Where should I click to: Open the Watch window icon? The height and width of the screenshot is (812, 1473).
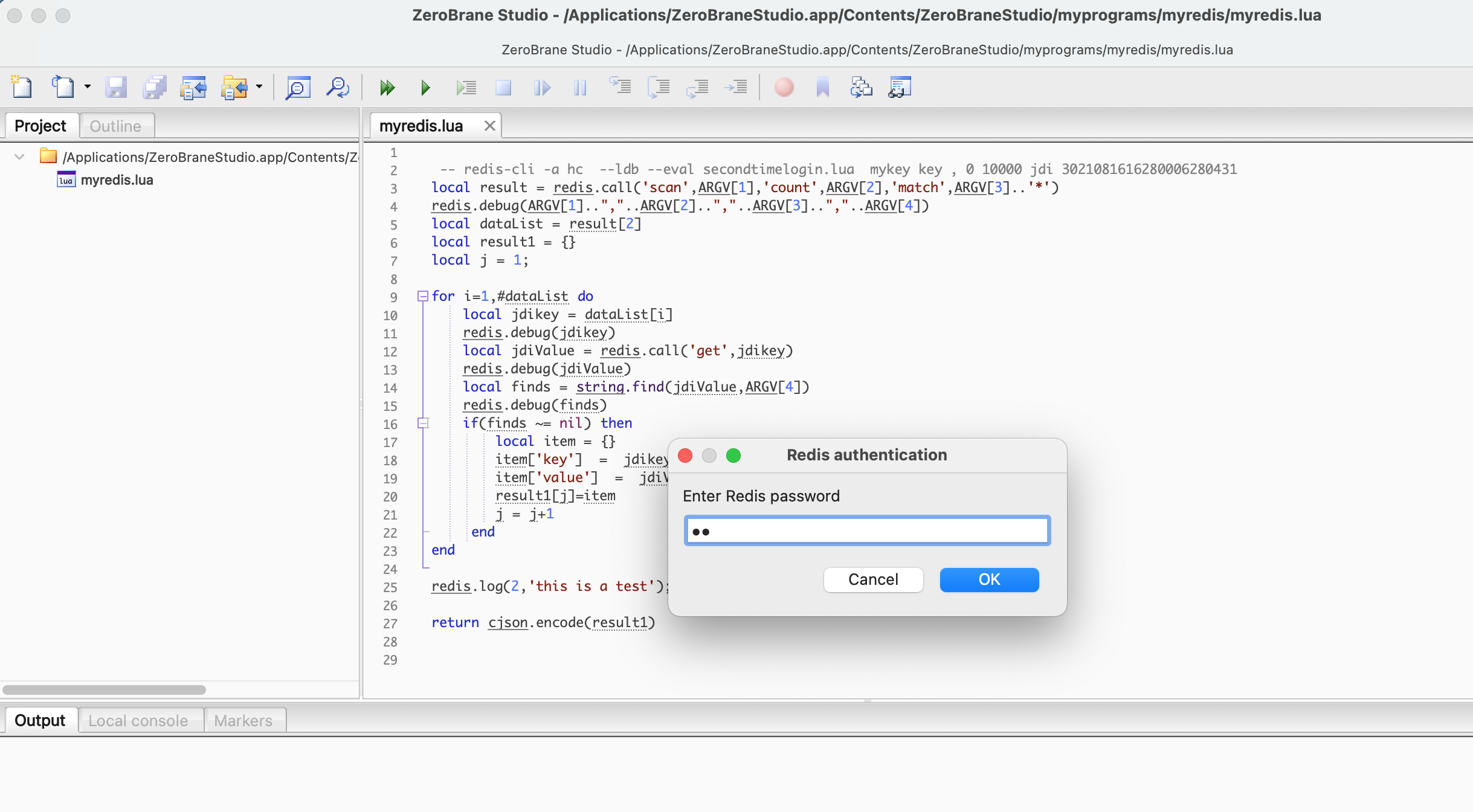(x=900, y=88)
